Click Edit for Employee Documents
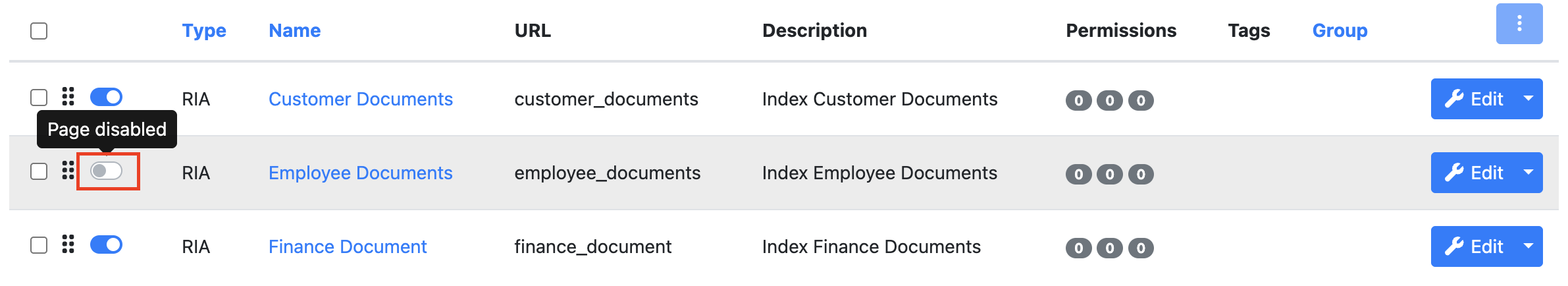 (x=1473, y=173)
